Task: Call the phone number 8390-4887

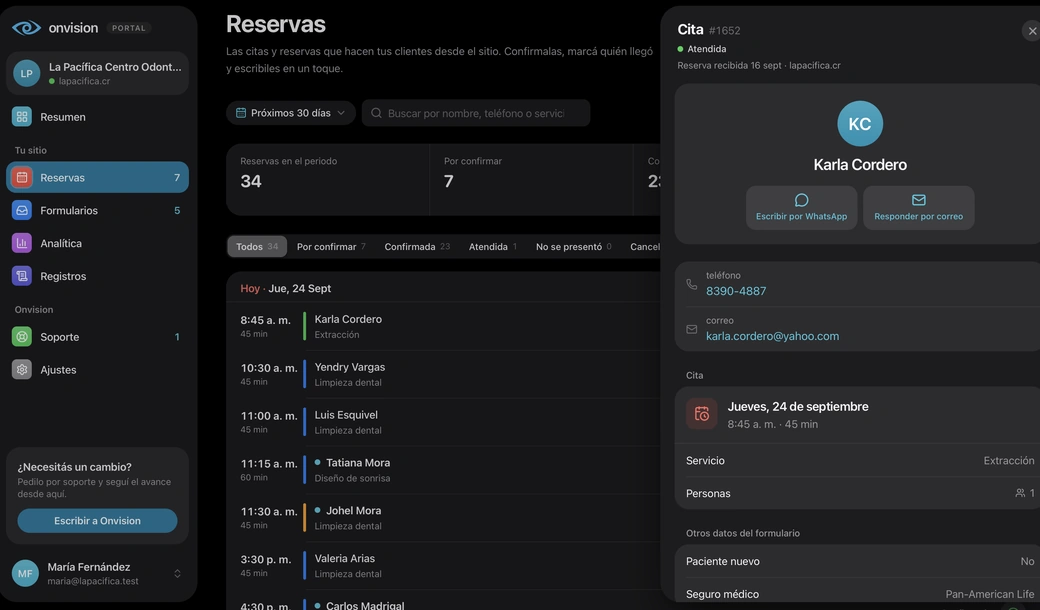Action: (736, 291)
